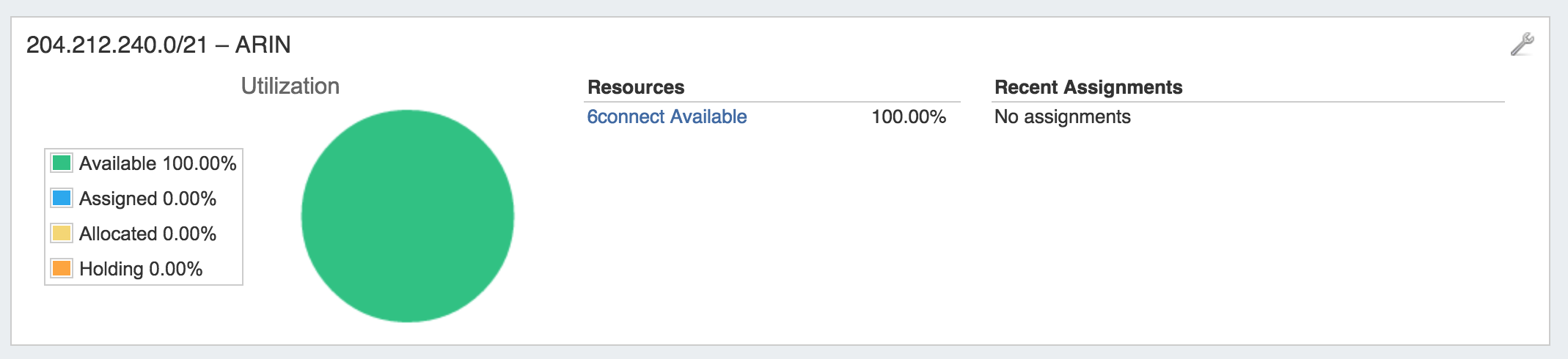The width and height of the screenshot is (1568, 359).
Task: Click the Recent Assignments heading
Action: click(x=1088, y=87)
